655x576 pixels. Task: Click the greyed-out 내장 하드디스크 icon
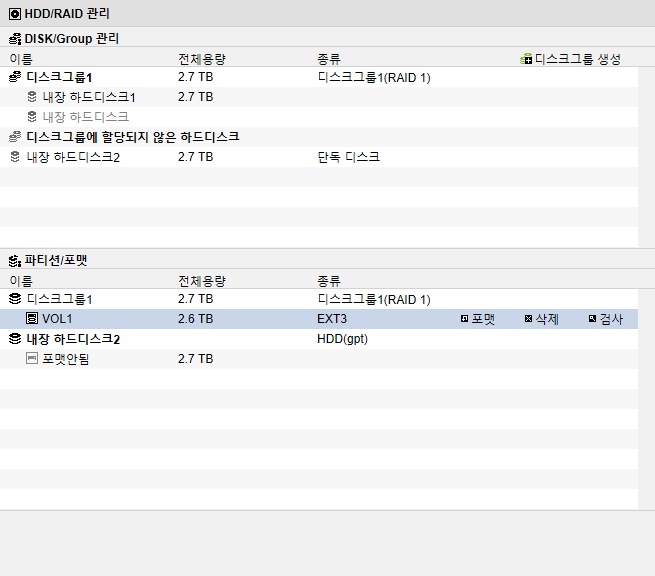(32, 117)
